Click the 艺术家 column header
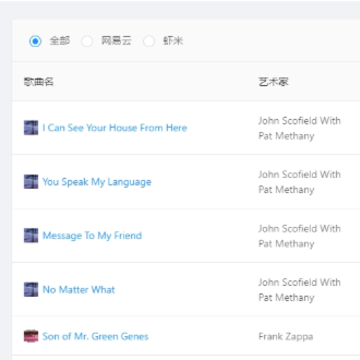 coord(273,82)
